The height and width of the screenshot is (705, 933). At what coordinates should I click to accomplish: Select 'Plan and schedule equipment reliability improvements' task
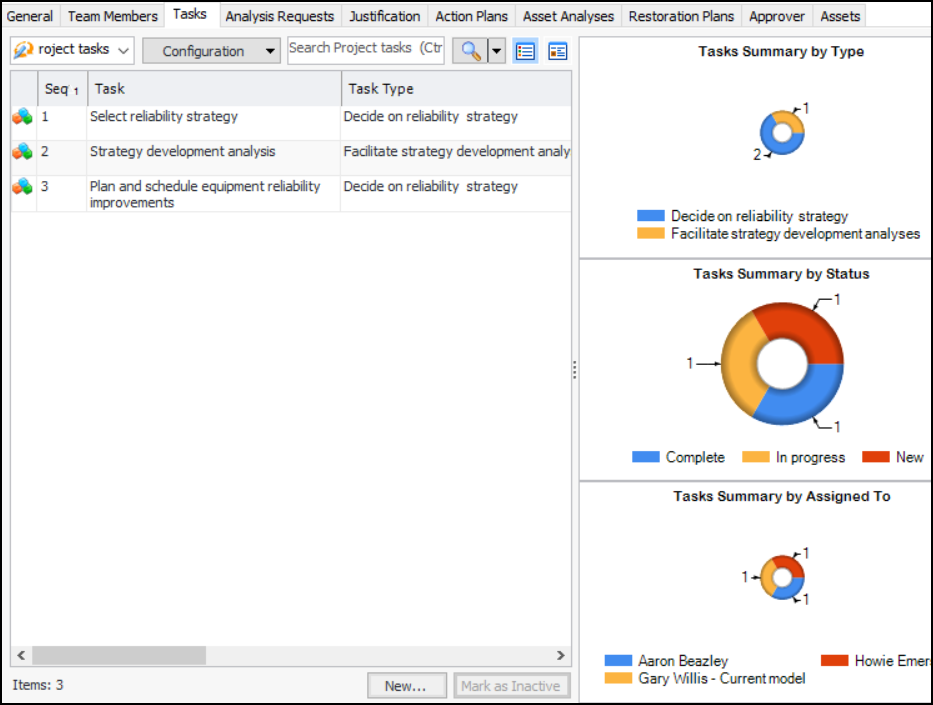[205, 194]
